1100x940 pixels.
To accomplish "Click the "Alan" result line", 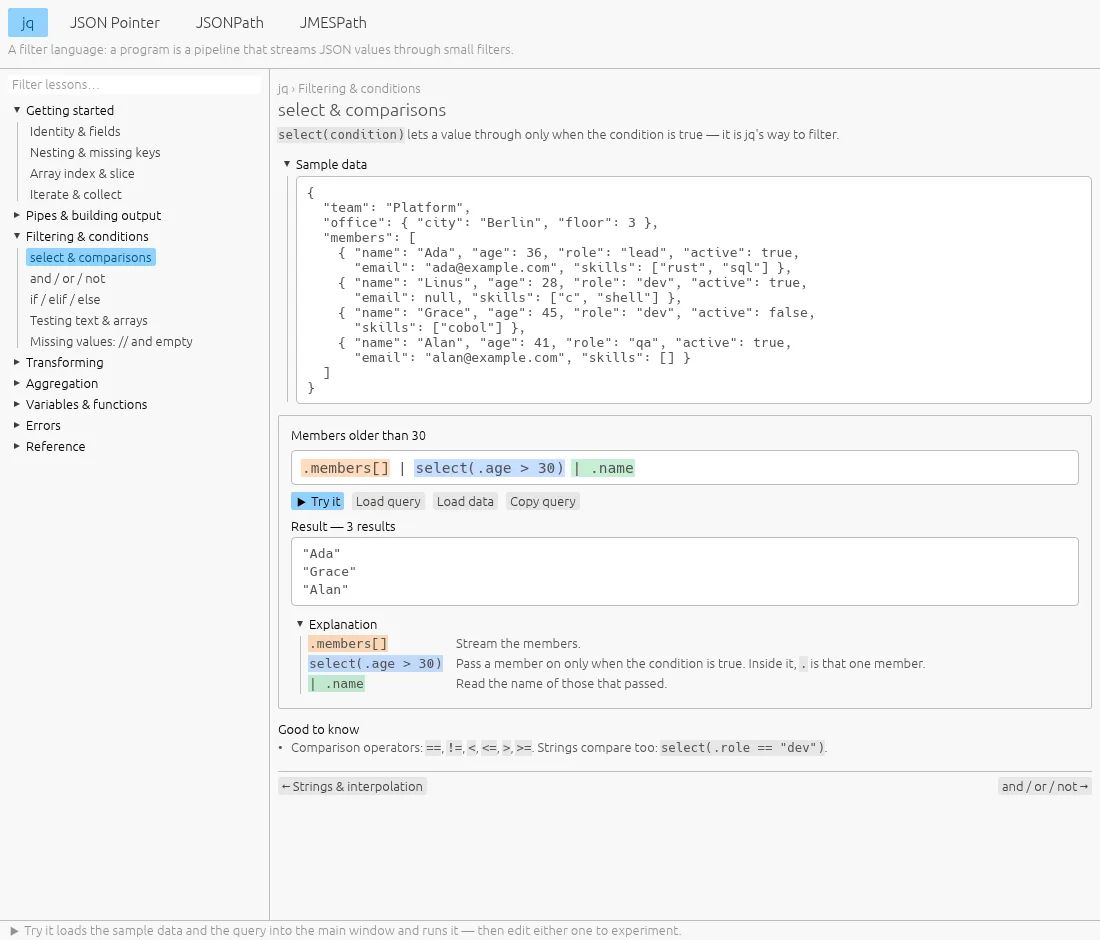I will tap(326, 590).
